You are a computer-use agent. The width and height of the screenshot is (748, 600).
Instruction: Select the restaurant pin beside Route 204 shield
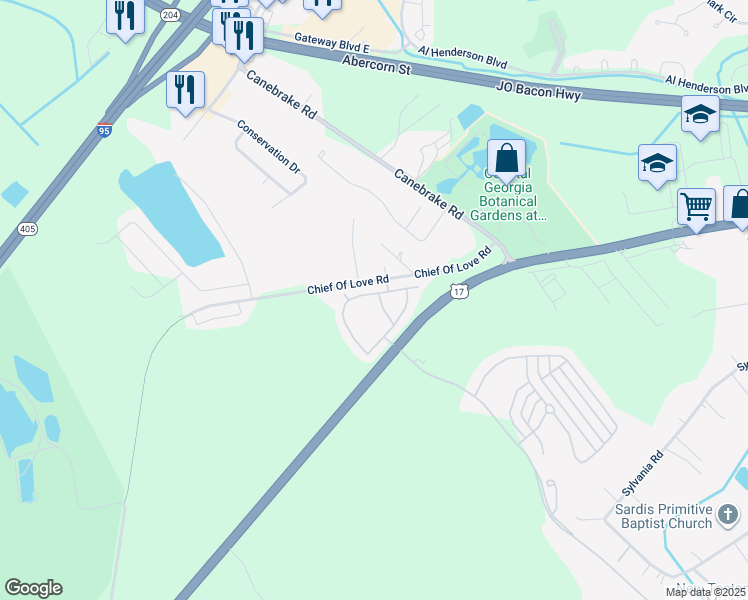125,19
